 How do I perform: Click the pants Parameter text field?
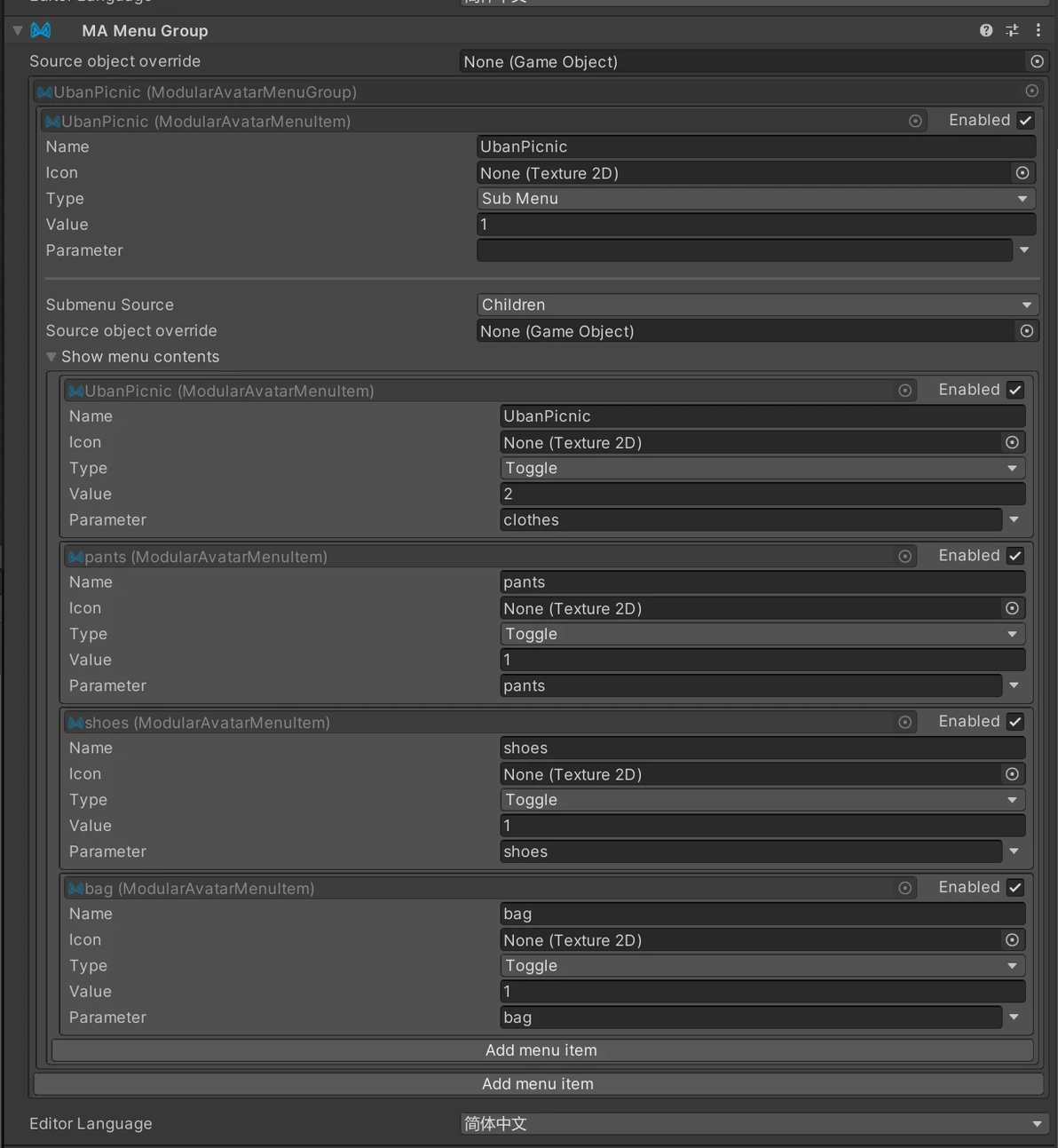(750, 685)
